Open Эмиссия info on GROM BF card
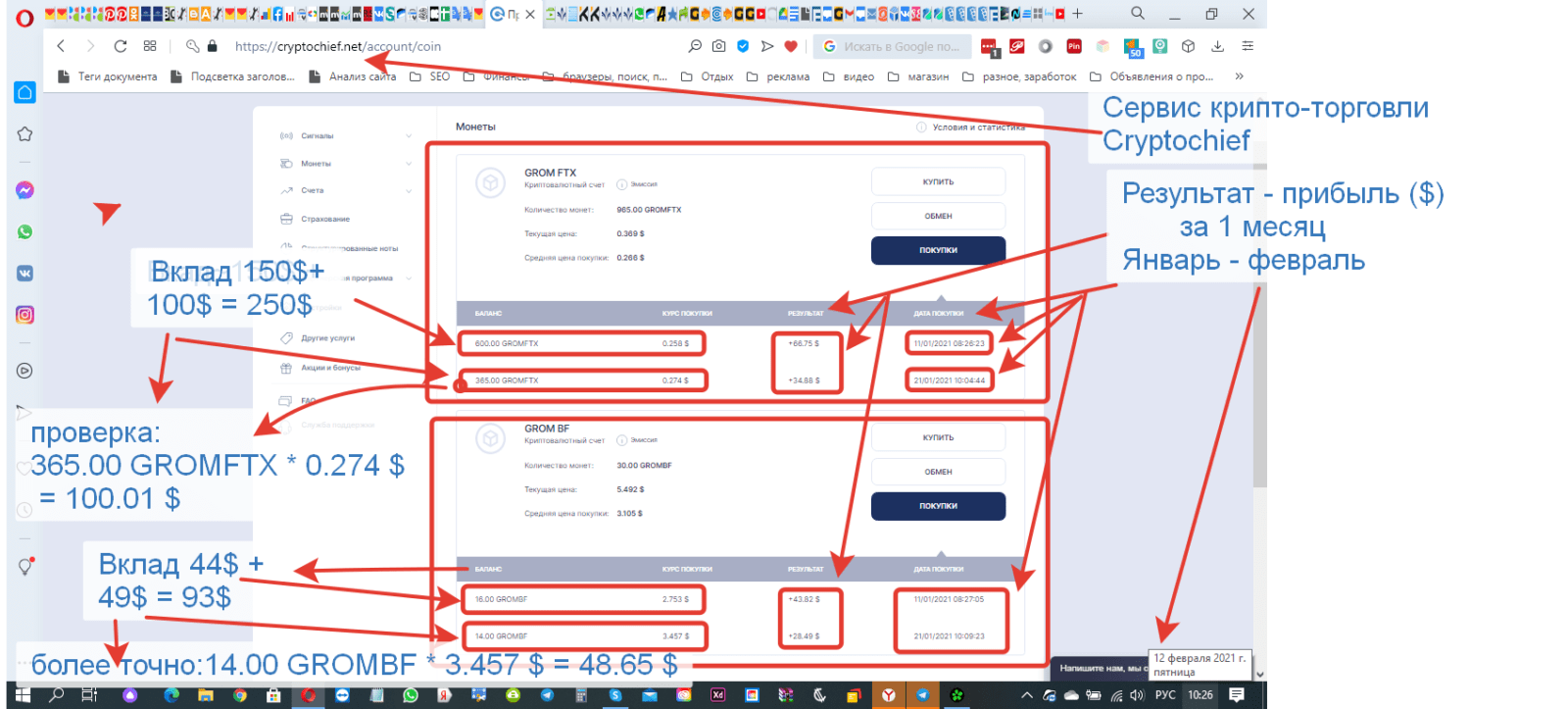Viewport: 1568px width, 709px height. pyautogui.click(x=637, y=440)
